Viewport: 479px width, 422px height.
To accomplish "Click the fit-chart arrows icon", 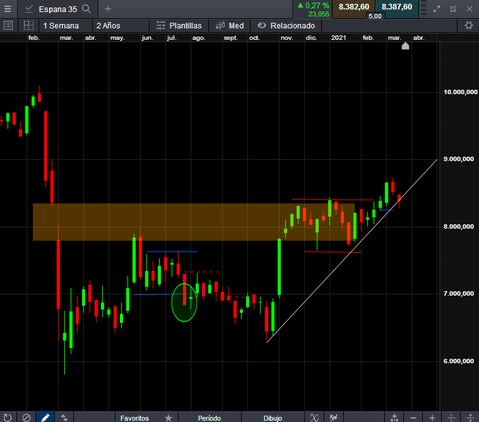I will pyautogui.click(x=394, y=417).
